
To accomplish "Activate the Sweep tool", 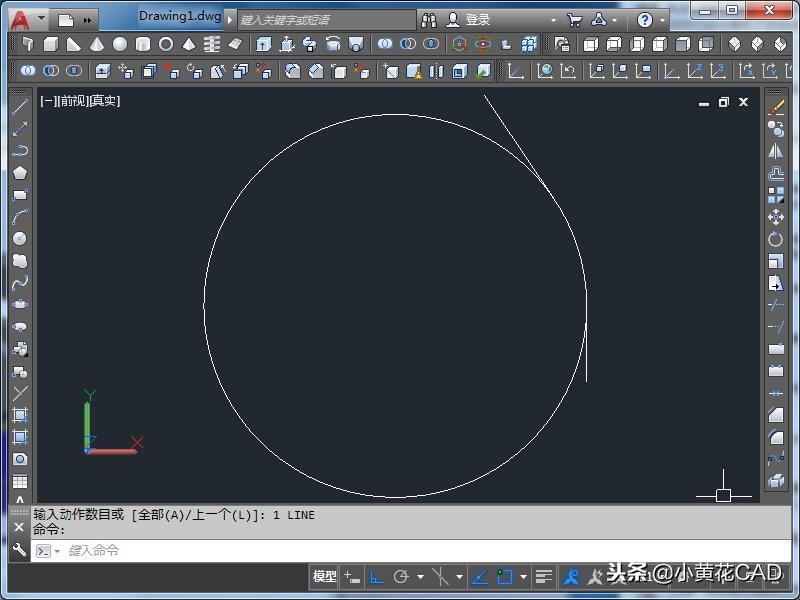I will coord(310,44).
